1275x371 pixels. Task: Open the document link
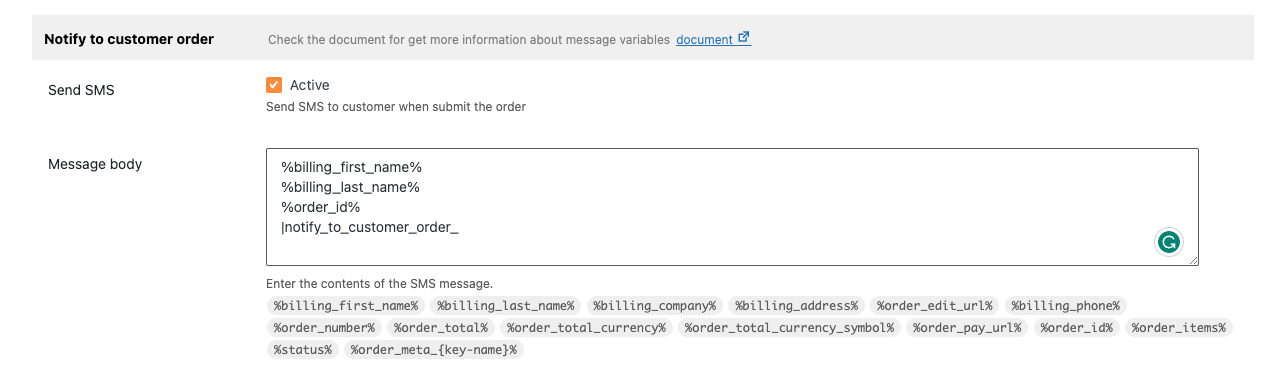(x=704, y=40)
